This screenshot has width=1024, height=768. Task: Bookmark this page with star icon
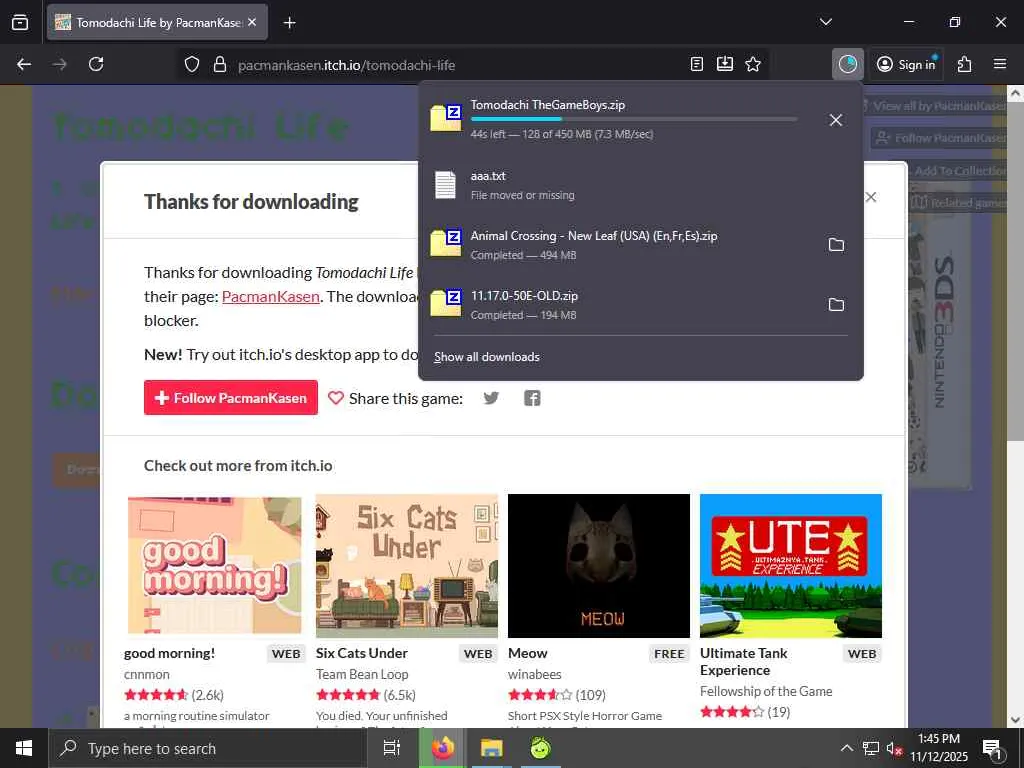tap(753, 64)
